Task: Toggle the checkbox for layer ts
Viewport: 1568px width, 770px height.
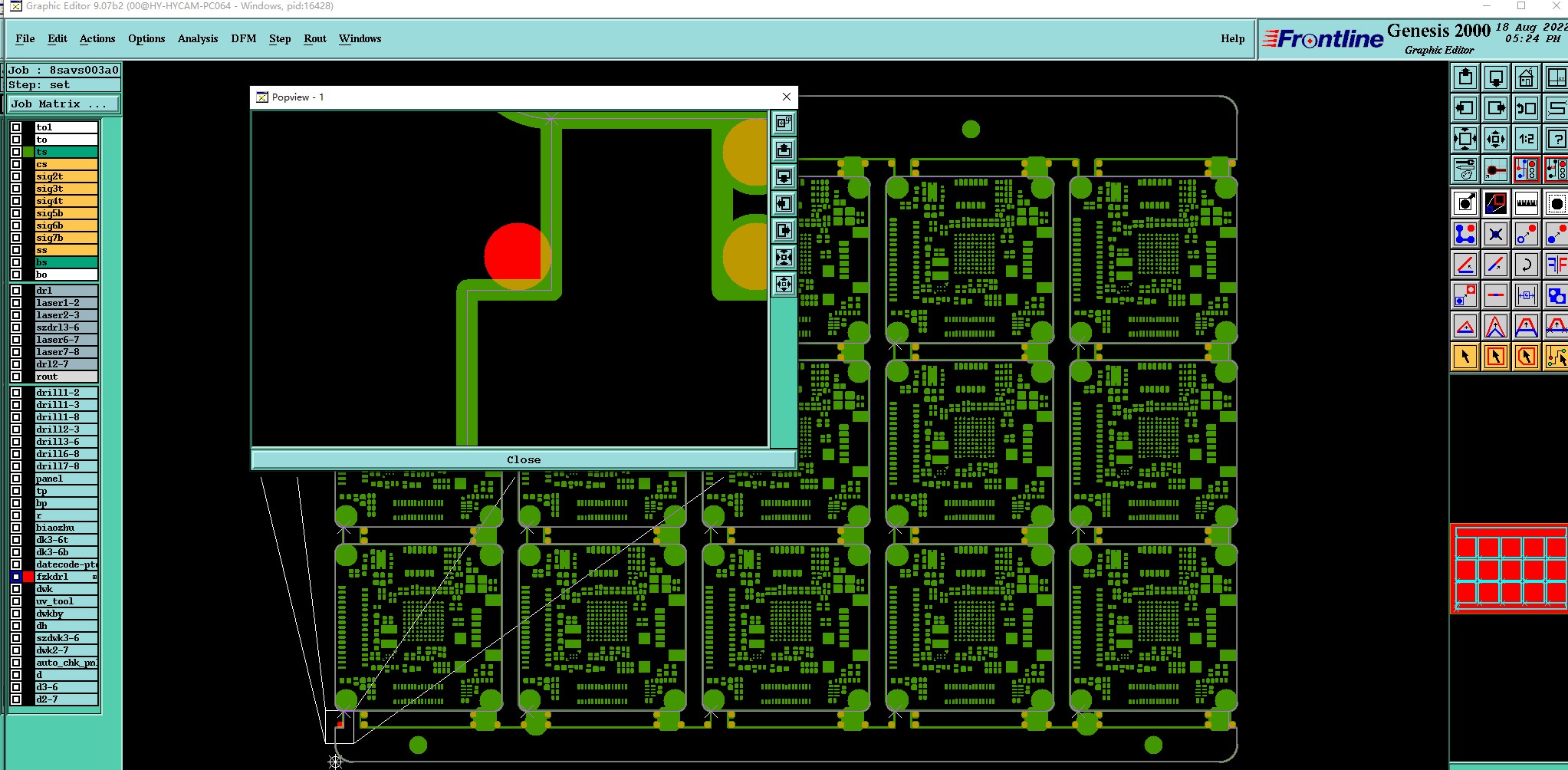Action: pyautogui.click(x=16, y=152)
